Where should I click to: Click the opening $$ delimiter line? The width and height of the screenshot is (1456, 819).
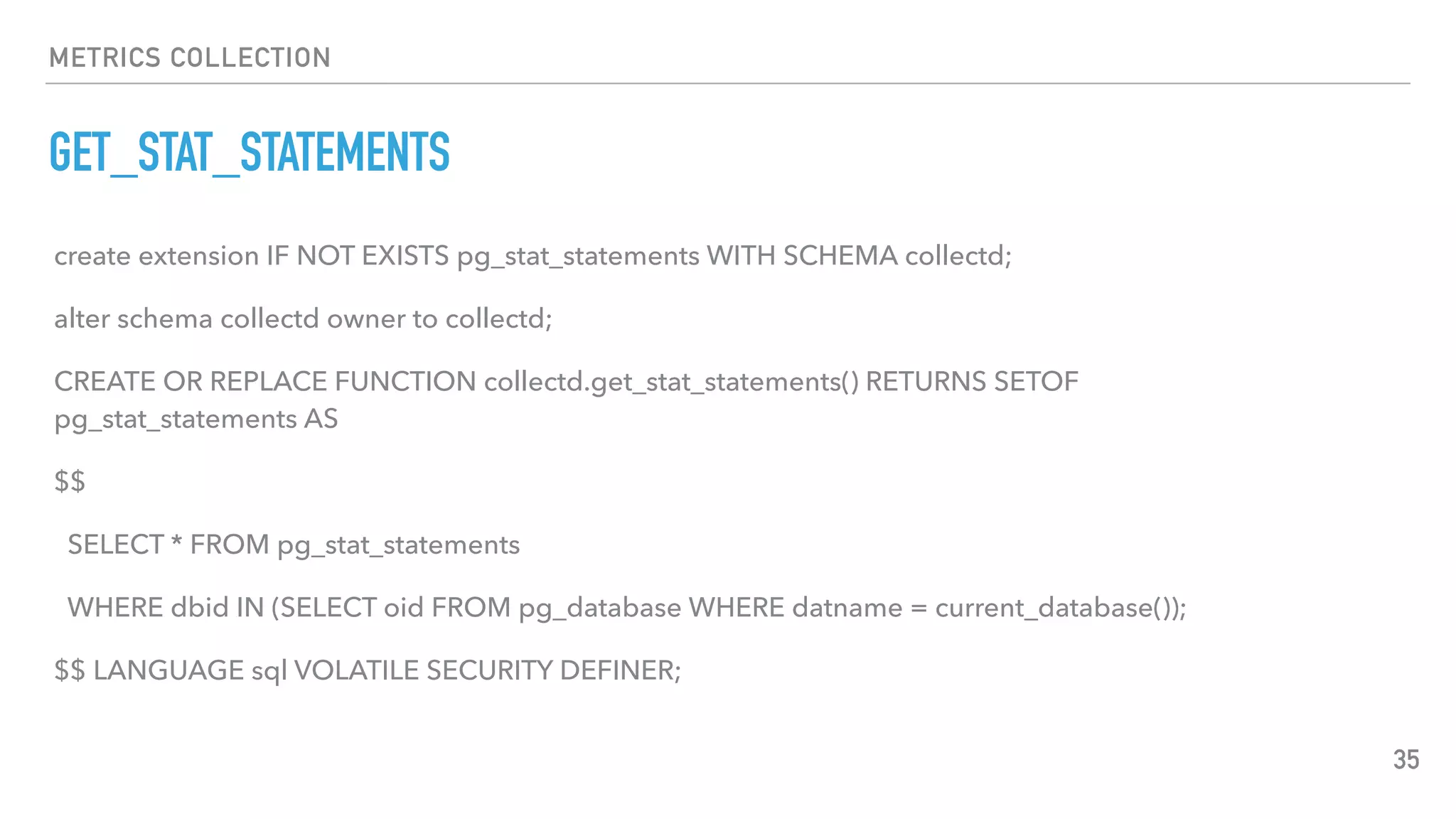click(70, 481)
